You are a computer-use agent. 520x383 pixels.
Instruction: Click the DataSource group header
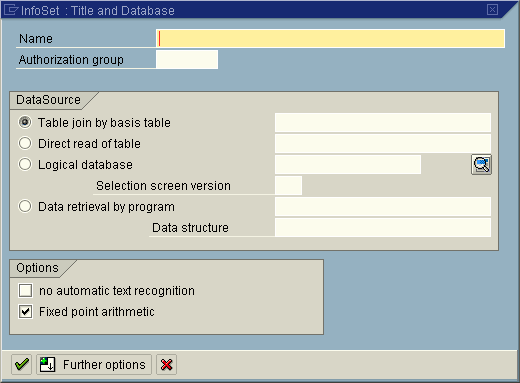(48, 100)
